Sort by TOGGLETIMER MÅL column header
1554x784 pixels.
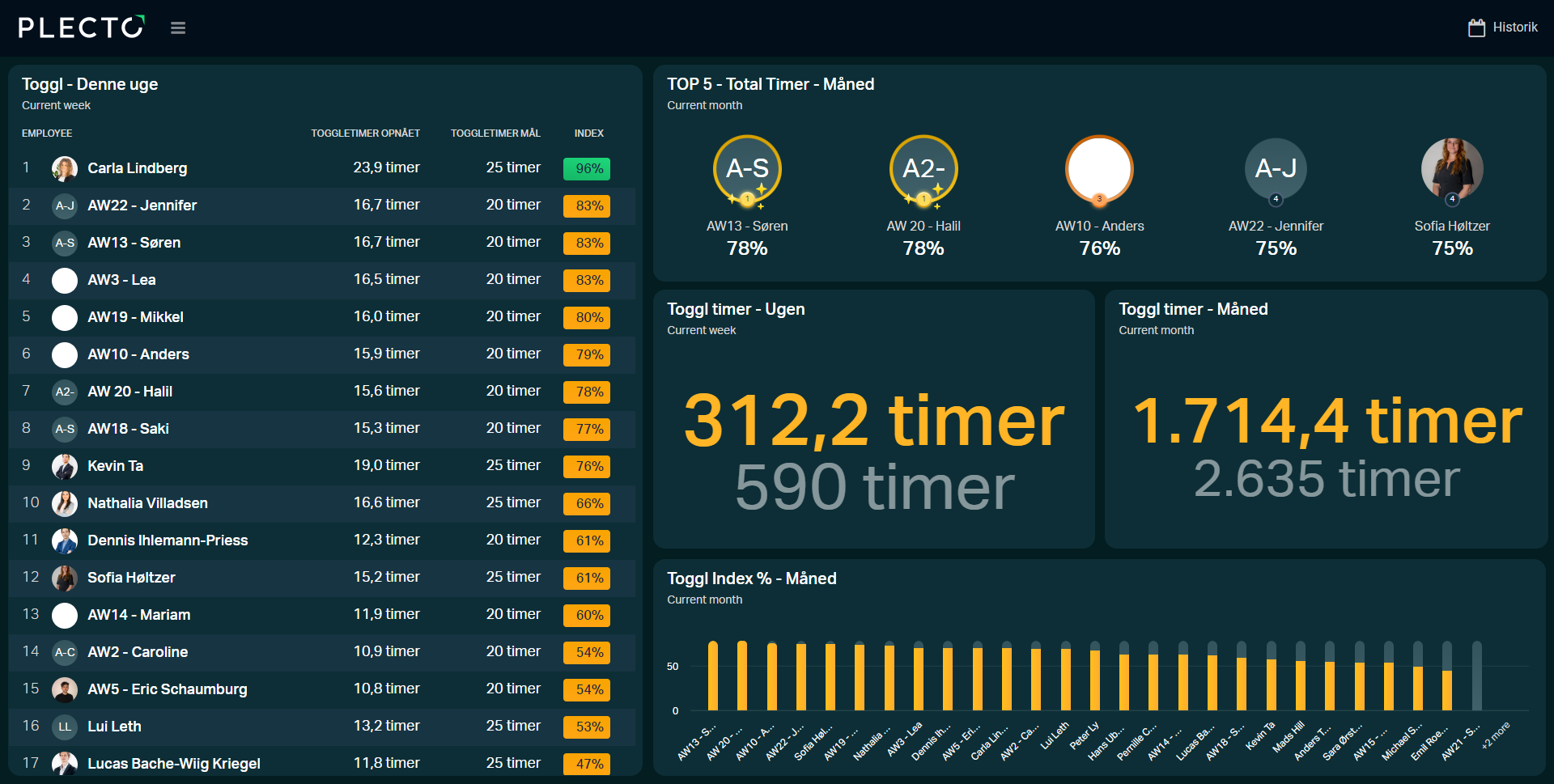click(495, 133)
